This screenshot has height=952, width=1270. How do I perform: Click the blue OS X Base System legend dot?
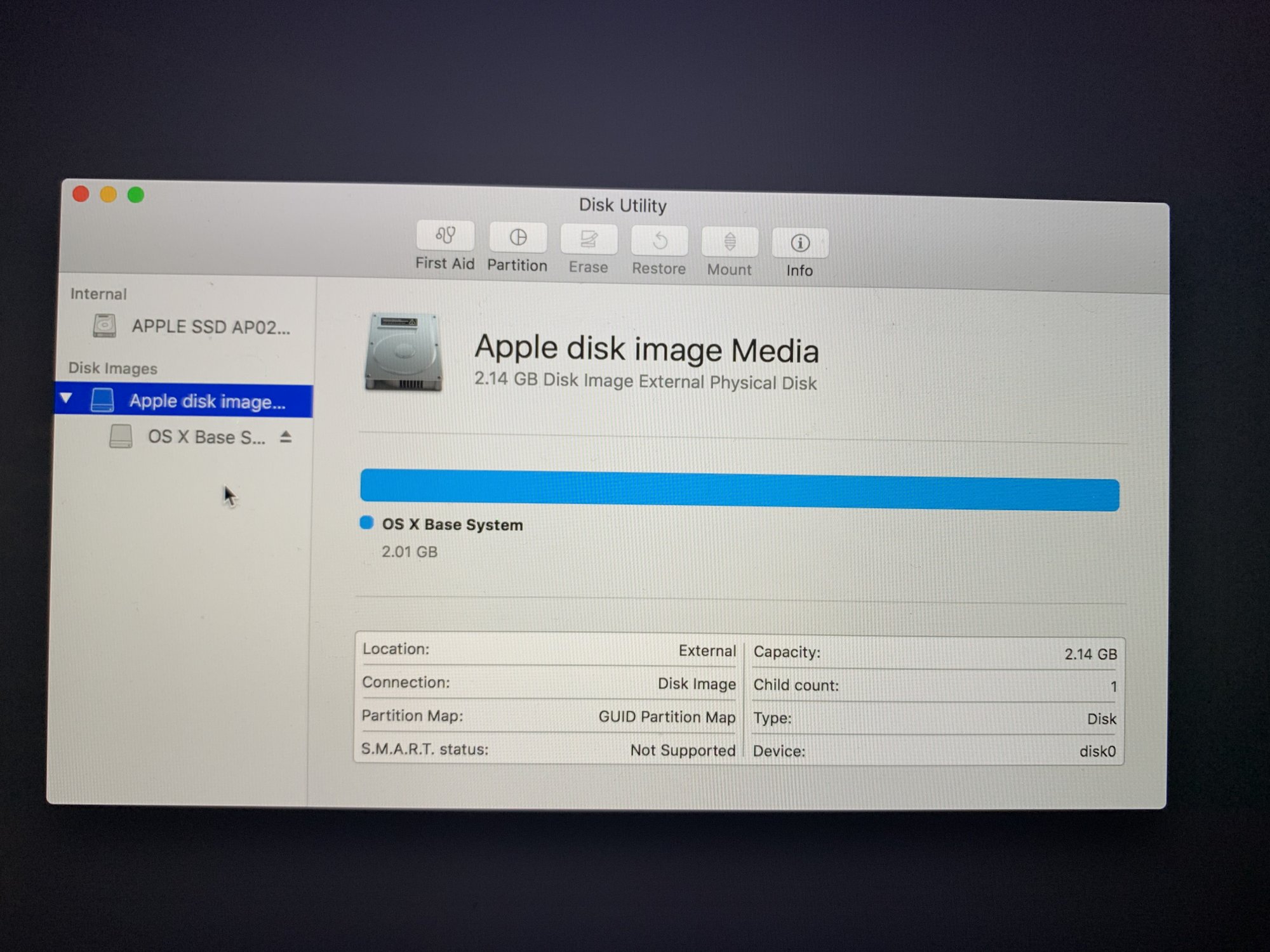click(x=366, y=522)
